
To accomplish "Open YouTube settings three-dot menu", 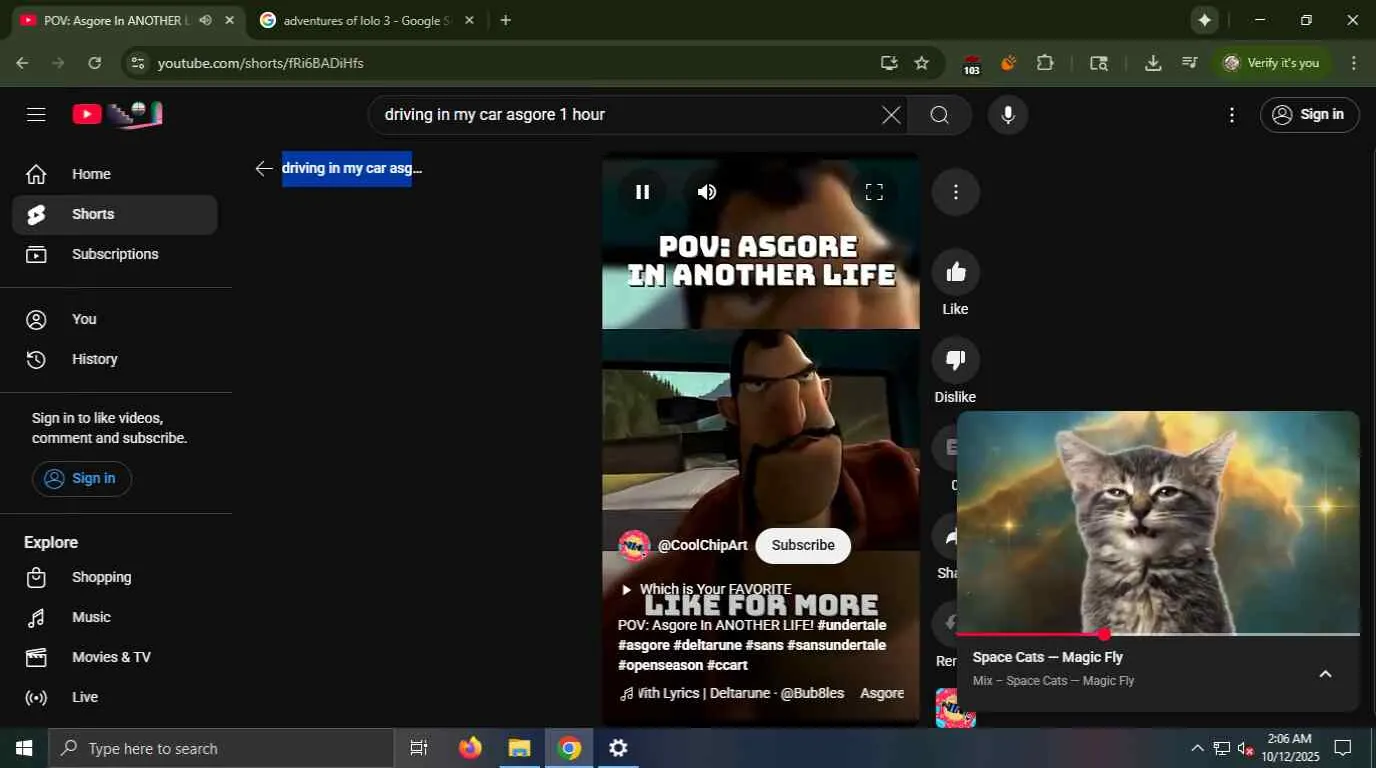I will pos(1232,114).
